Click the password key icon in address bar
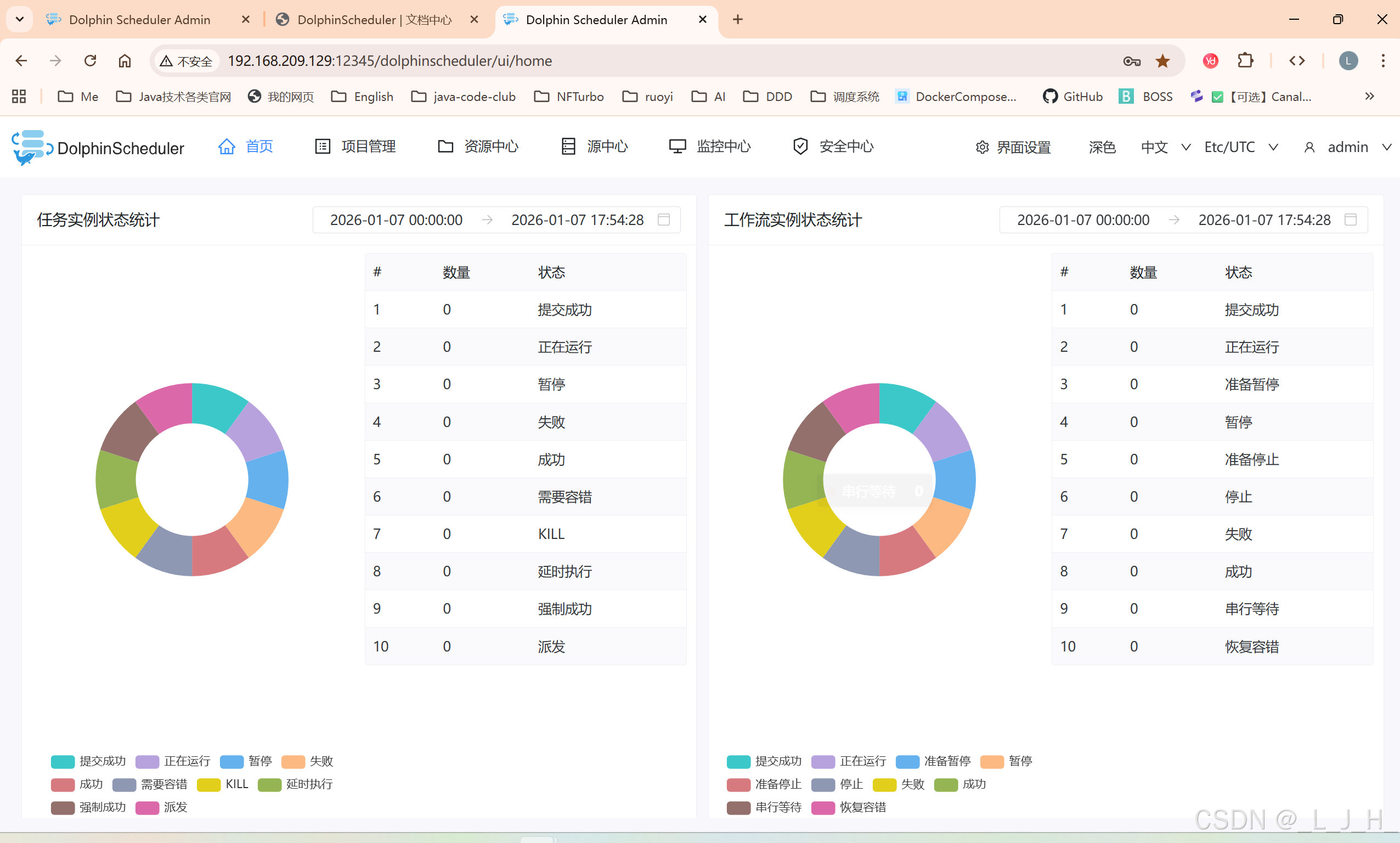The image size is (1400, 843). click(1132, 61)
